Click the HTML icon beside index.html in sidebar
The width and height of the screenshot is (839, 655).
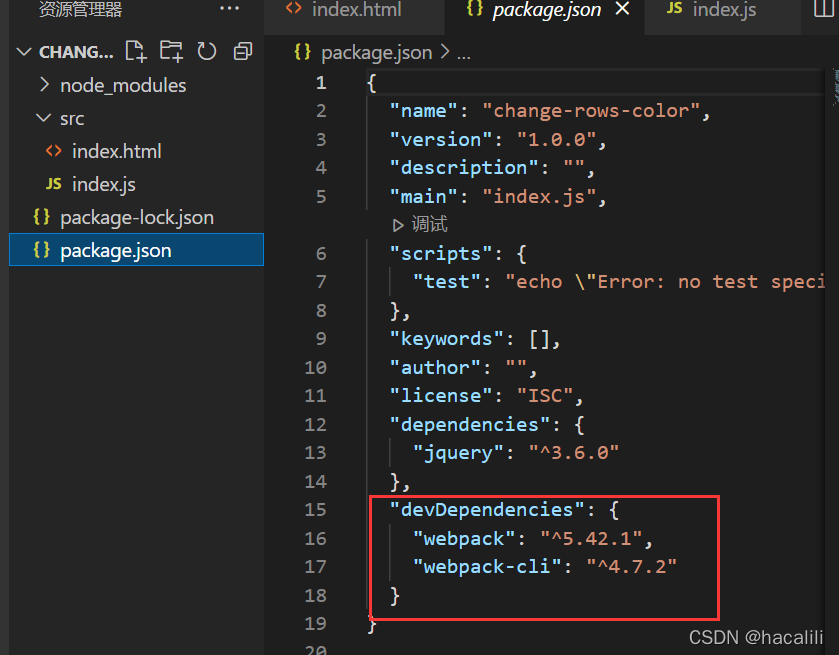click(x=54, y=151)
